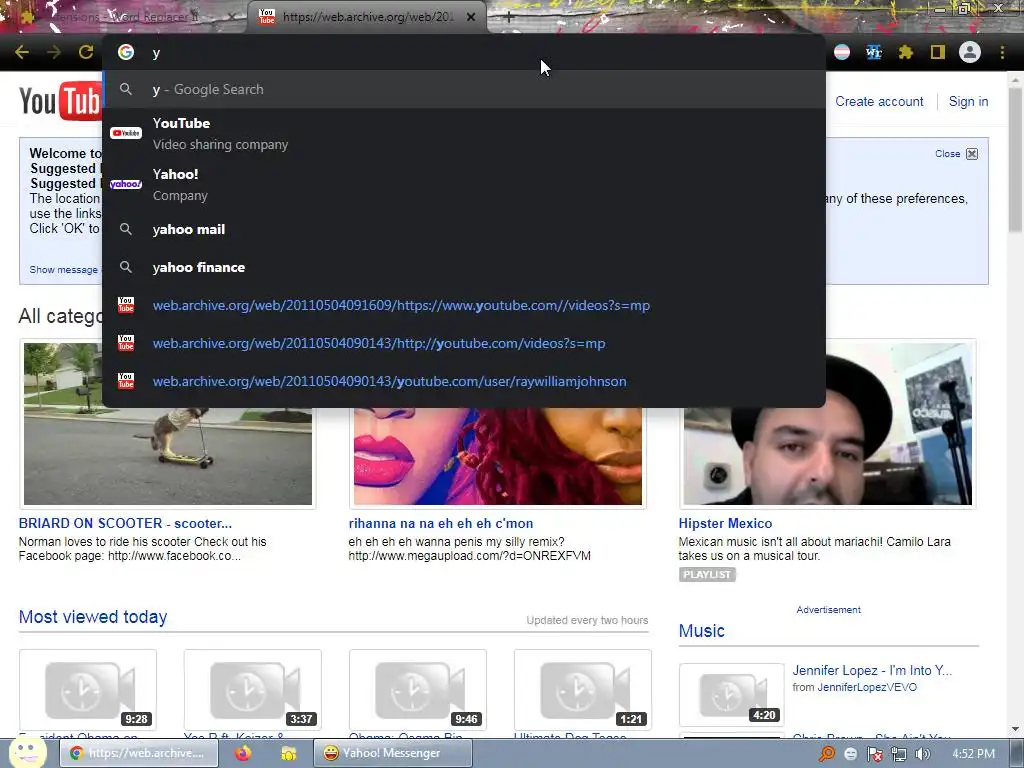Click the PLAYLIST badge under Hipster Mexico
This screenshot has width=1024, height=768.
tap(707, 574)
